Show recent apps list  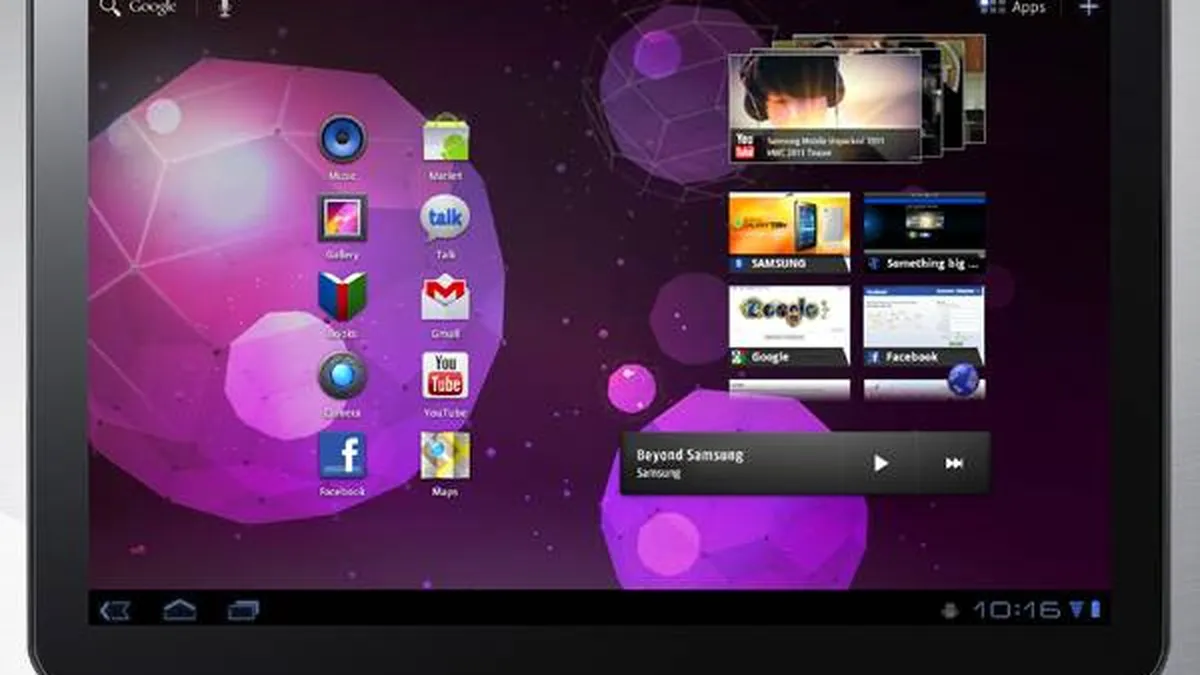click(243, 609)
